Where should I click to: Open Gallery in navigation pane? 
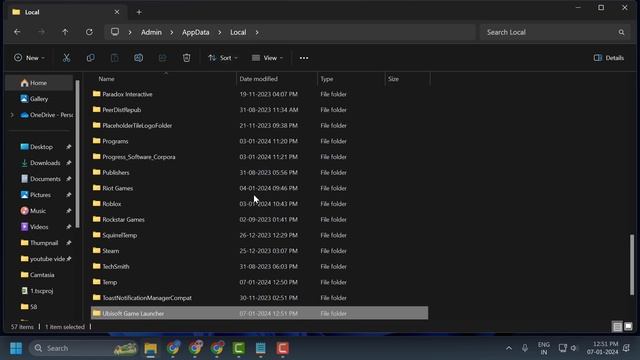[x=39, y=99]
